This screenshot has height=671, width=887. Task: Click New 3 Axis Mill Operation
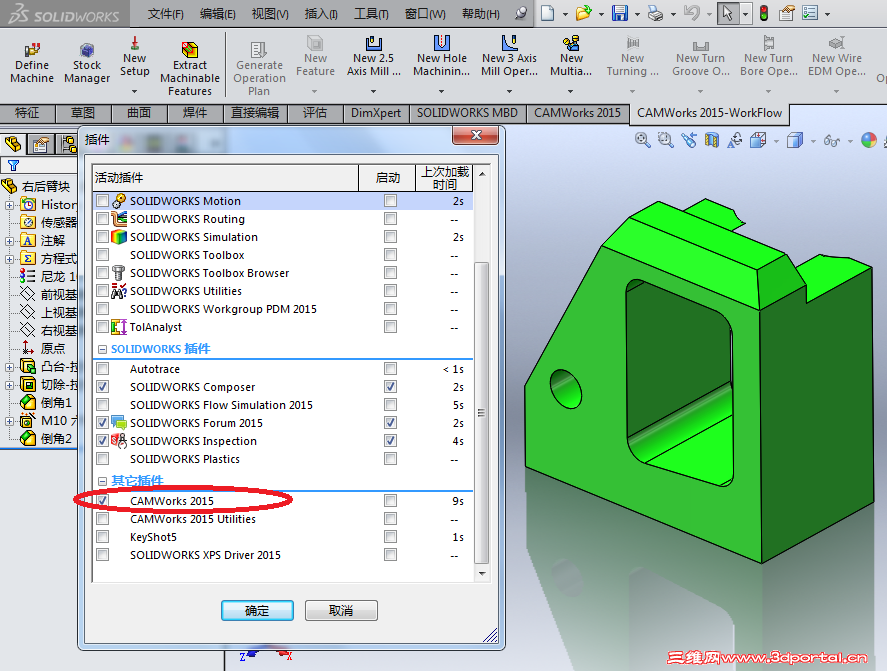point(509,57)
